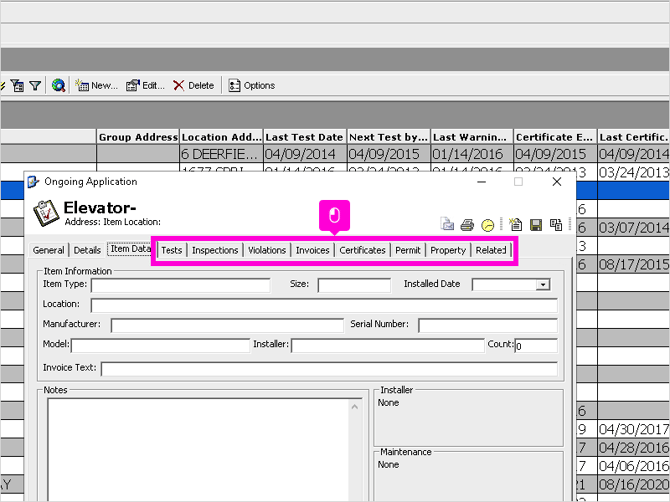
Task: Click the Installer input field
Action: click(388, 345)
